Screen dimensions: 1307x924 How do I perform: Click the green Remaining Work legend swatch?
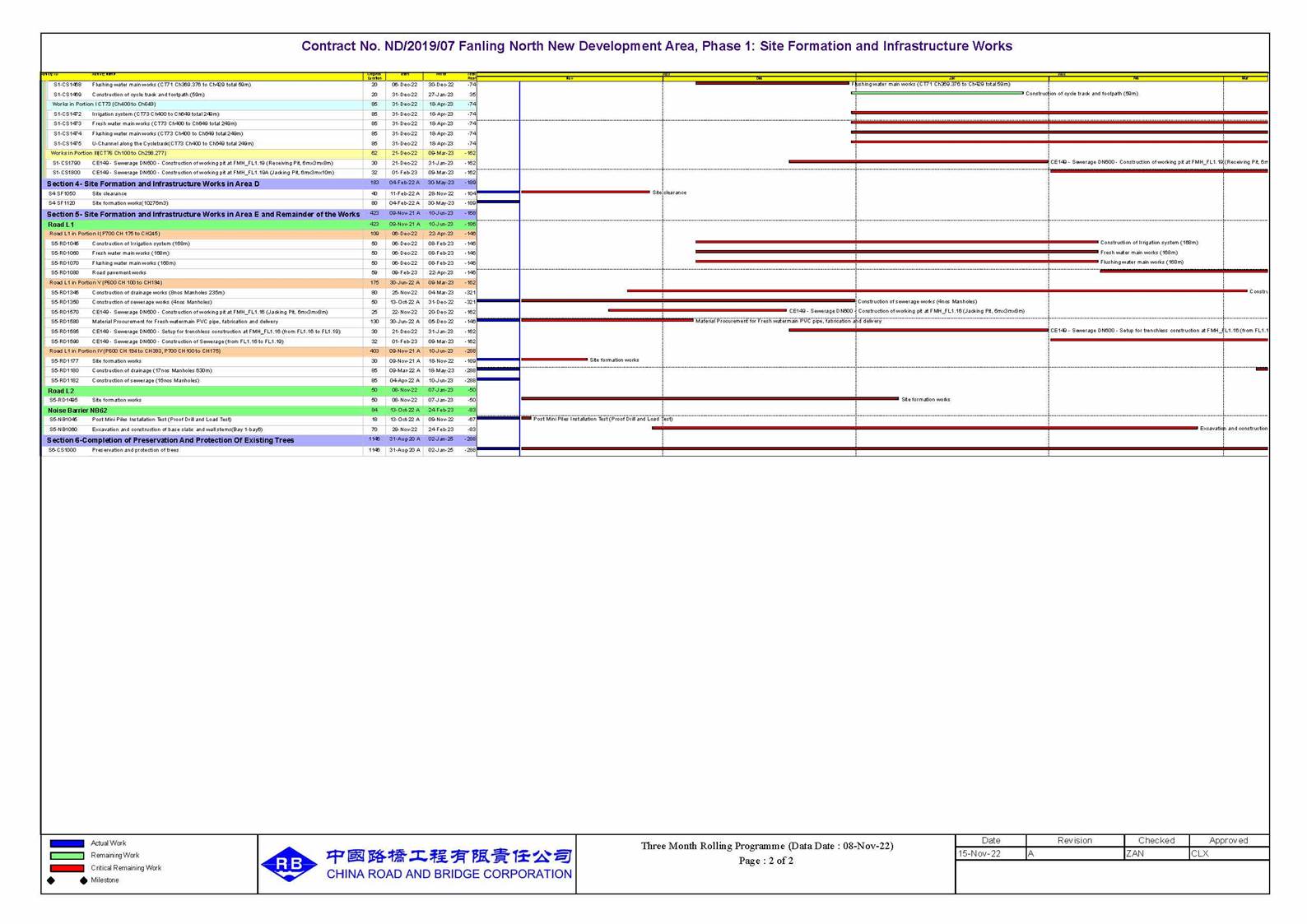tap(67, 856)
